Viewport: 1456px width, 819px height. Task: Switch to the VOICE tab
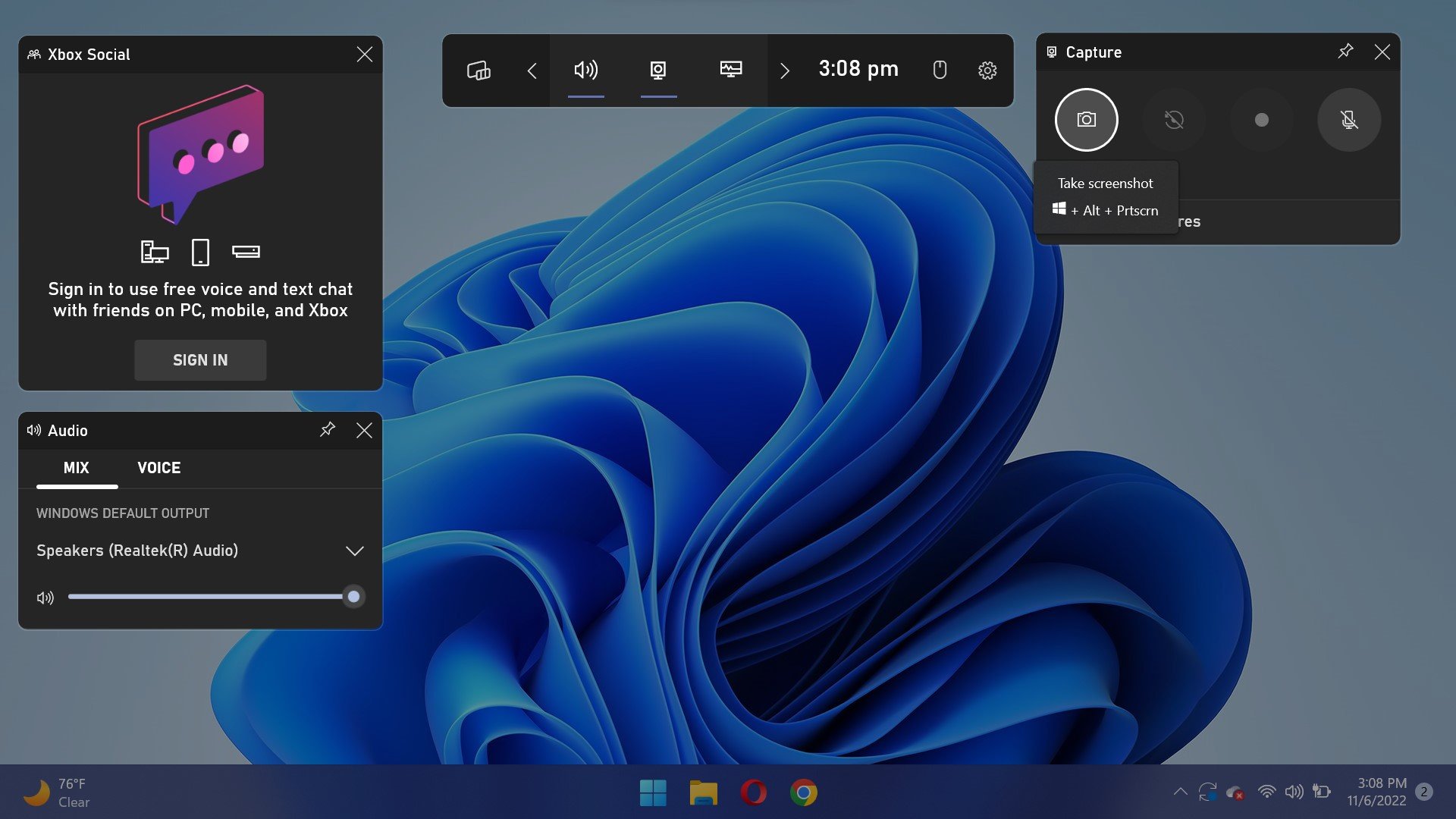[x=159, y=468]
